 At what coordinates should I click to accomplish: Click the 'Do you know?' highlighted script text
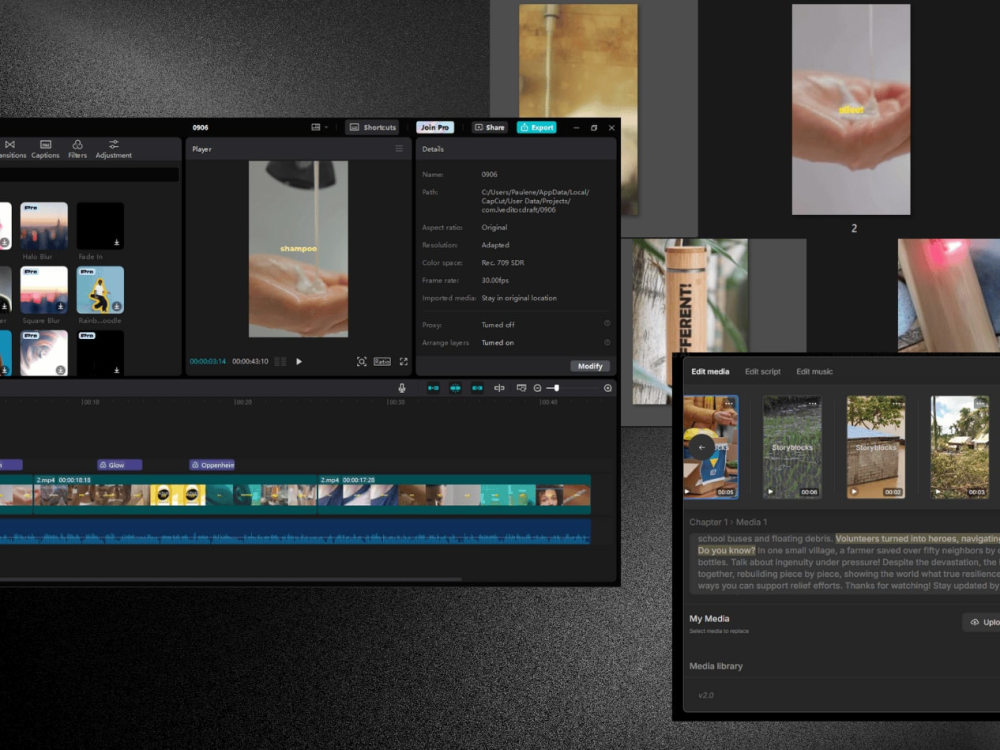tap(726, 550)
